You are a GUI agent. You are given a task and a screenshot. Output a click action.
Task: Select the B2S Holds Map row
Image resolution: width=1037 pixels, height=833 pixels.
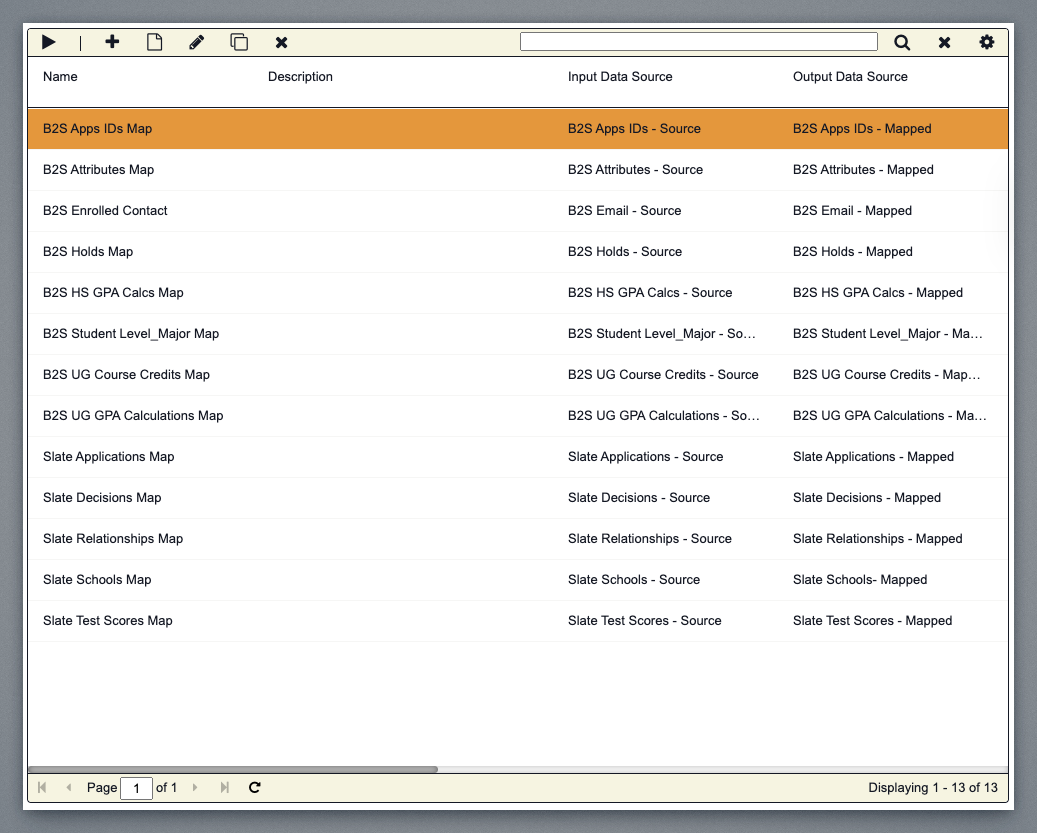[88, 252]
